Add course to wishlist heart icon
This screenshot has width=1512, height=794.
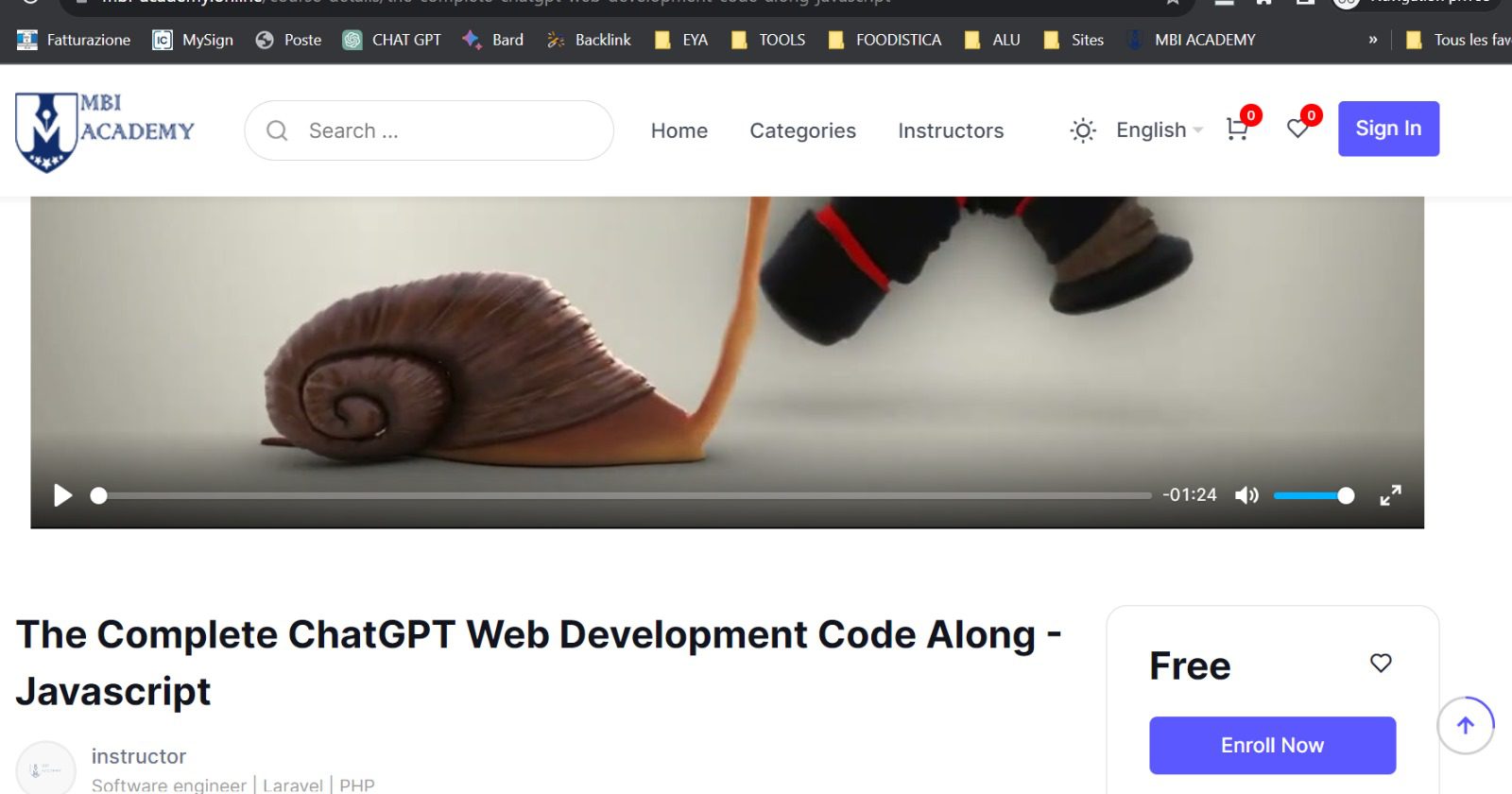click(x=1381, y=664)
